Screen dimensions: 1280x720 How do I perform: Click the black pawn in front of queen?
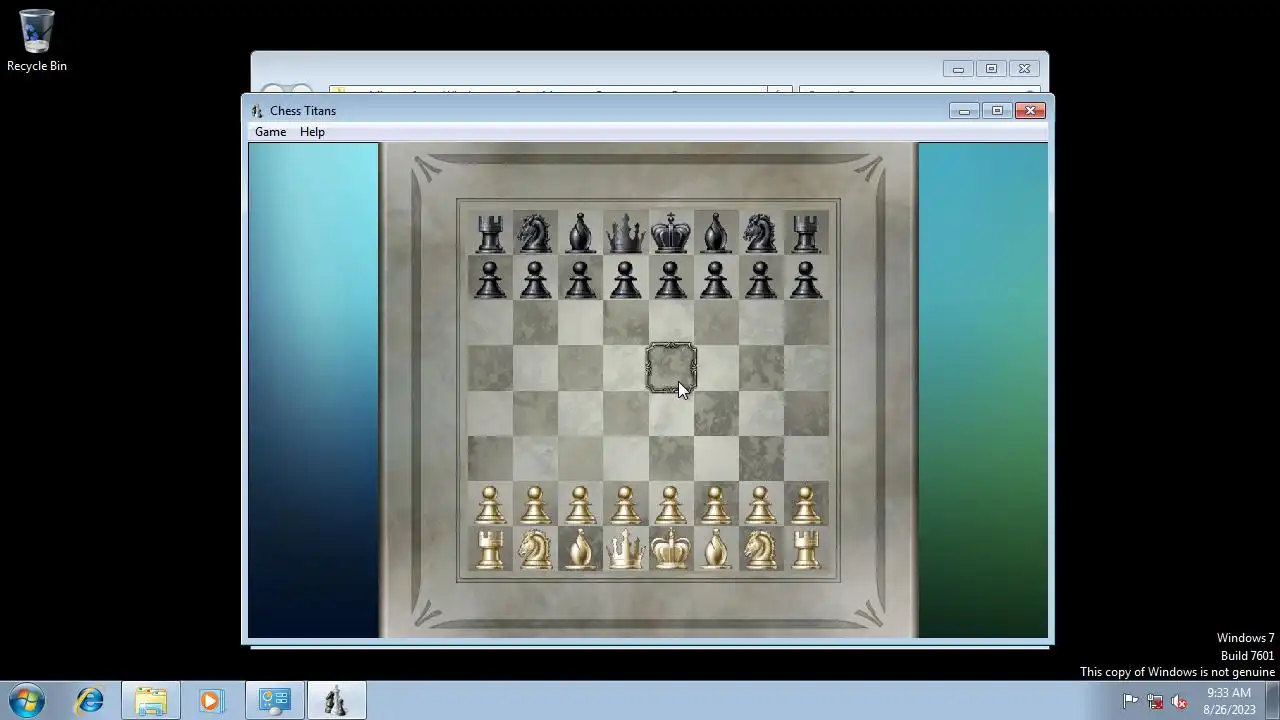click(626, 279)
